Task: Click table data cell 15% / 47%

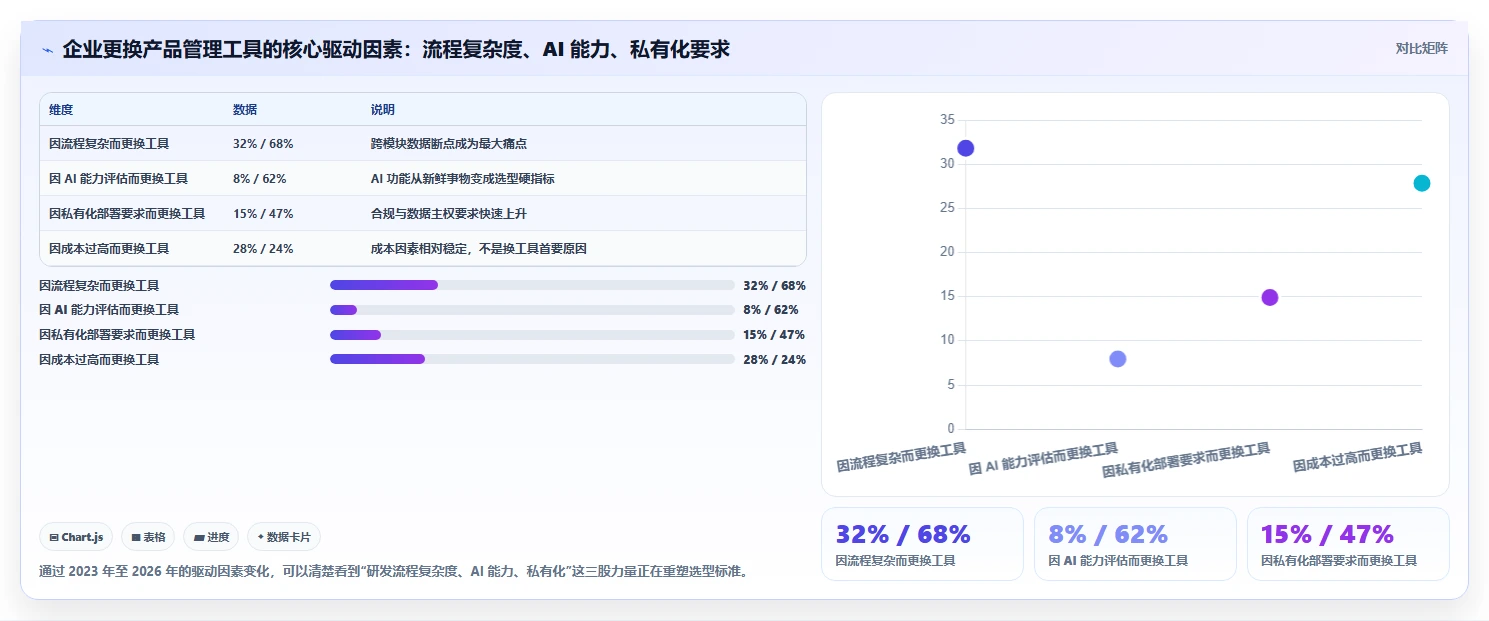Action: click(x=263, y=214)
